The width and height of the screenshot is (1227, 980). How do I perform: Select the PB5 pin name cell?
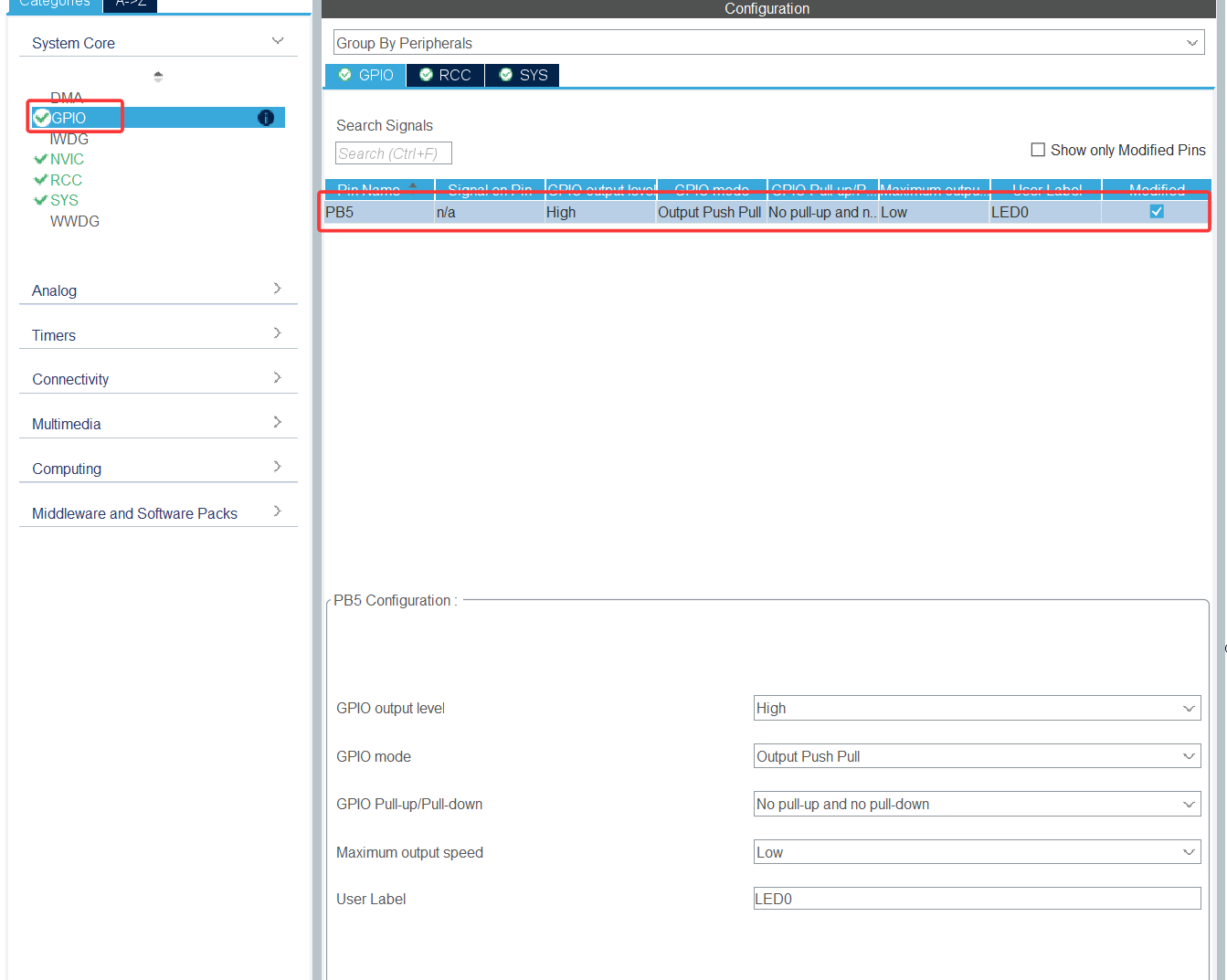click(379, 212)
